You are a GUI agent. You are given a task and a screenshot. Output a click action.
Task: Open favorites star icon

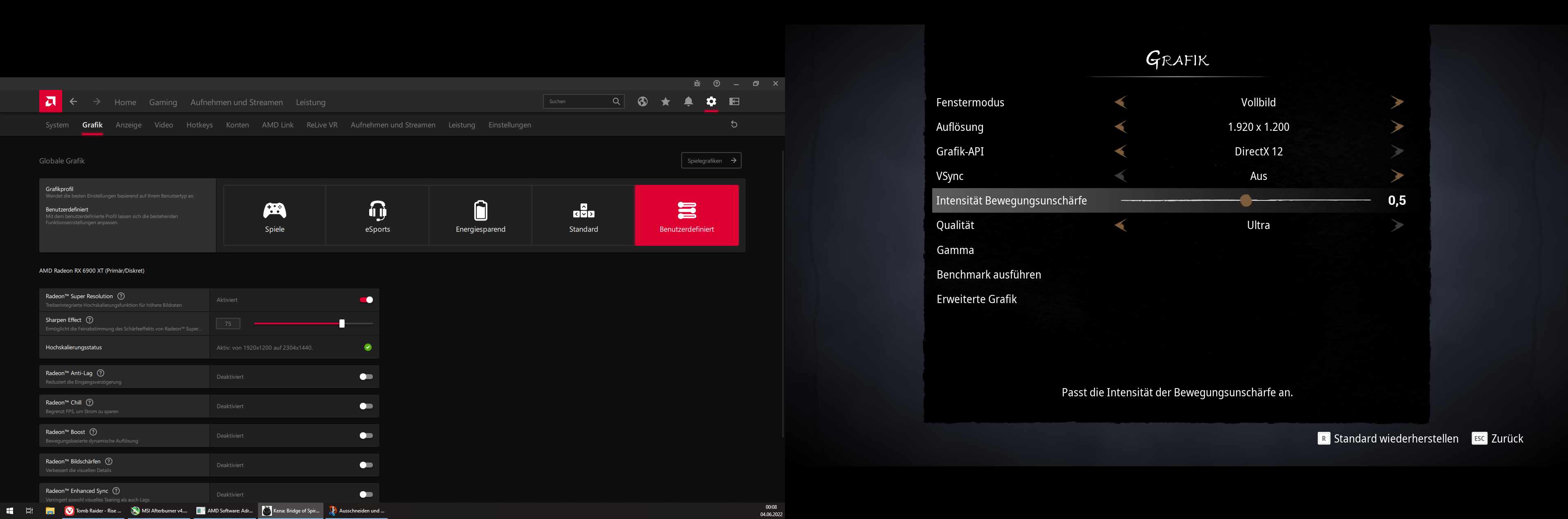(665, 102)
